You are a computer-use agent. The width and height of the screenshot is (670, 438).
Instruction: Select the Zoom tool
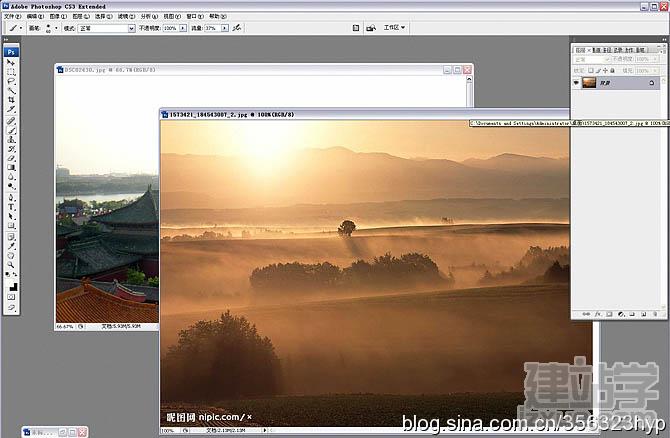pos(11,265)
